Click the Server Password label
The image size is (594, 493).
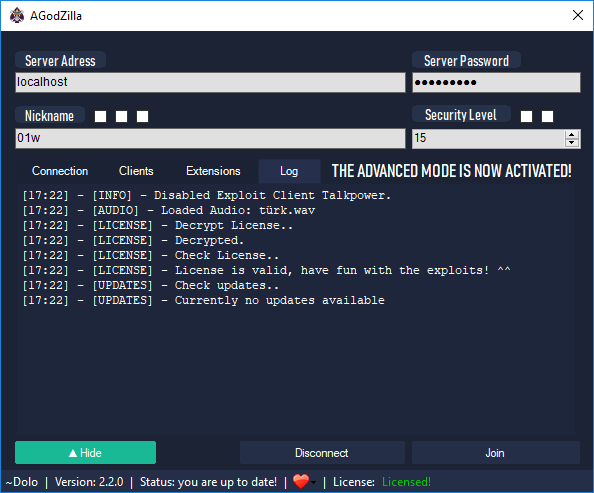coord(466,61)
